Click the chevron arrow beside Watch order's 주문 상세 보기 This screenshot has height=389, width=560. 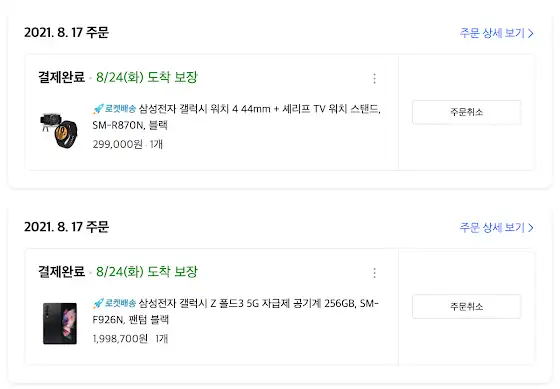pos(531,33)
